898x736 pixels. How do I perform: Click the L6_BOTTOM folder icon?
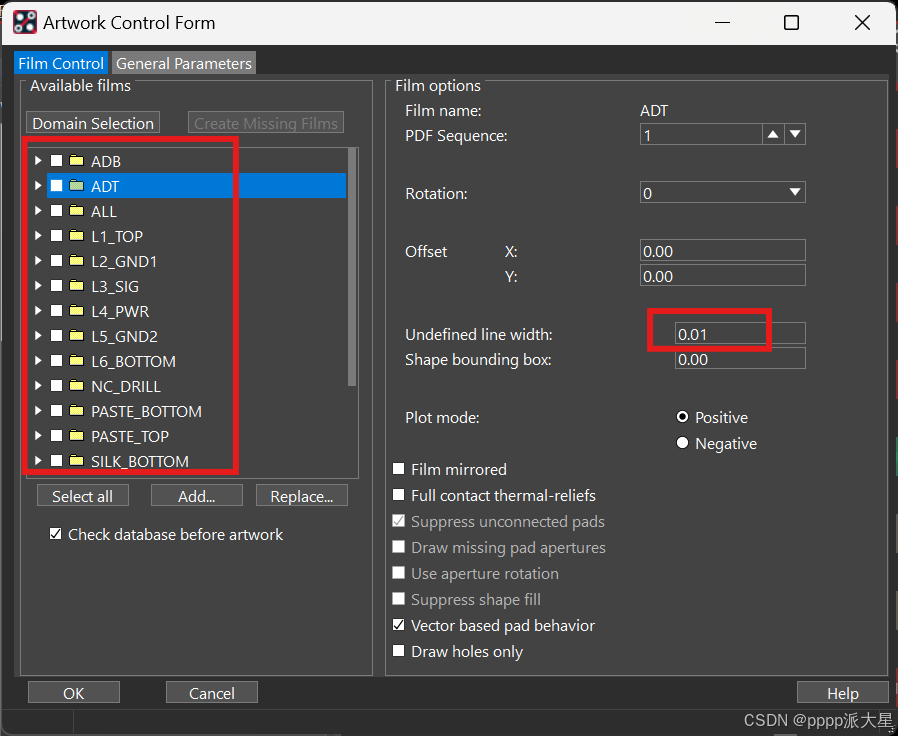coord(76,361)
